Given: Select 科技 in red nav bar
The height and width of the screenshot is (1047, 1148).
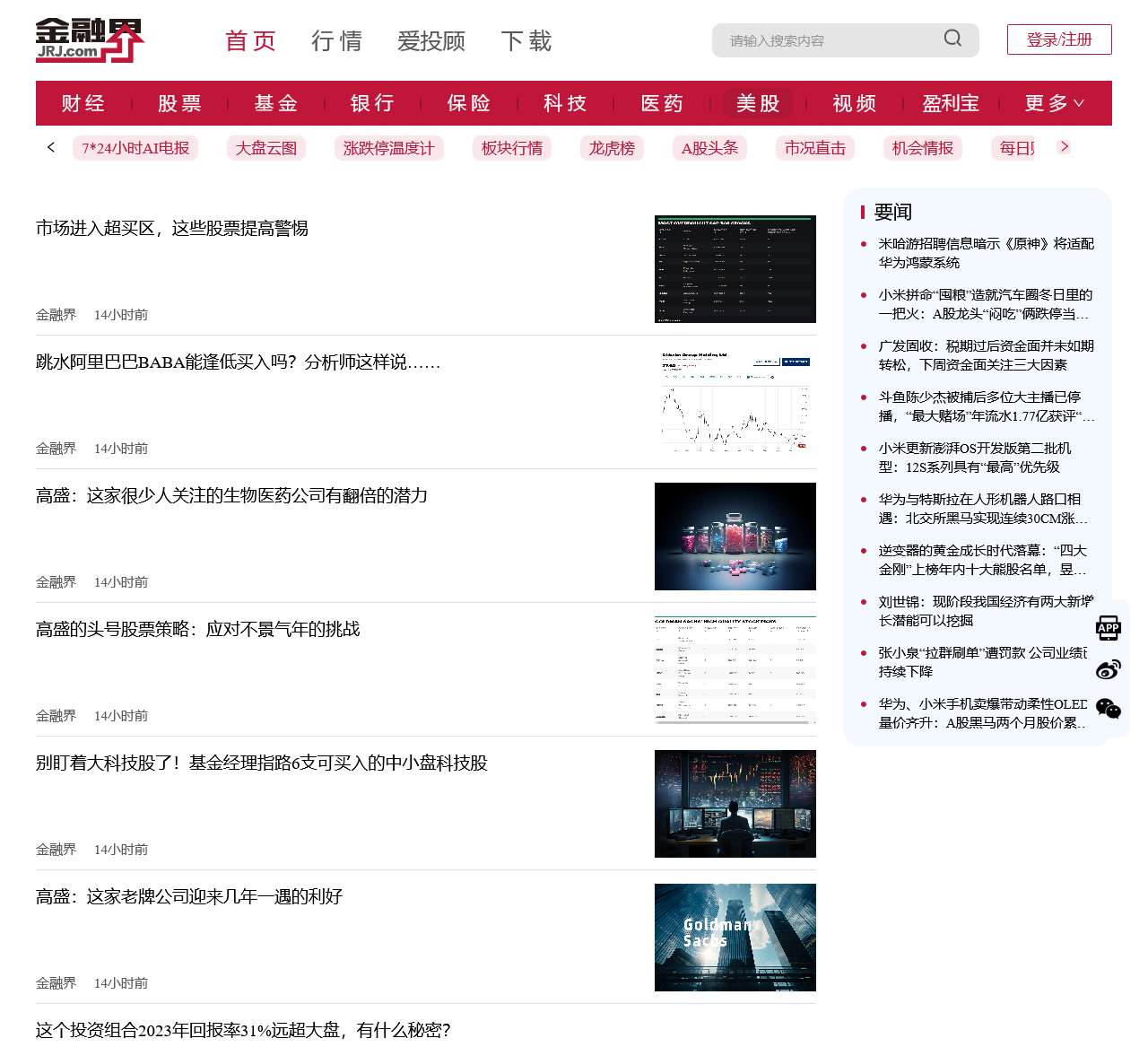Looking at the screenshot, I should (x=565, y=103).
